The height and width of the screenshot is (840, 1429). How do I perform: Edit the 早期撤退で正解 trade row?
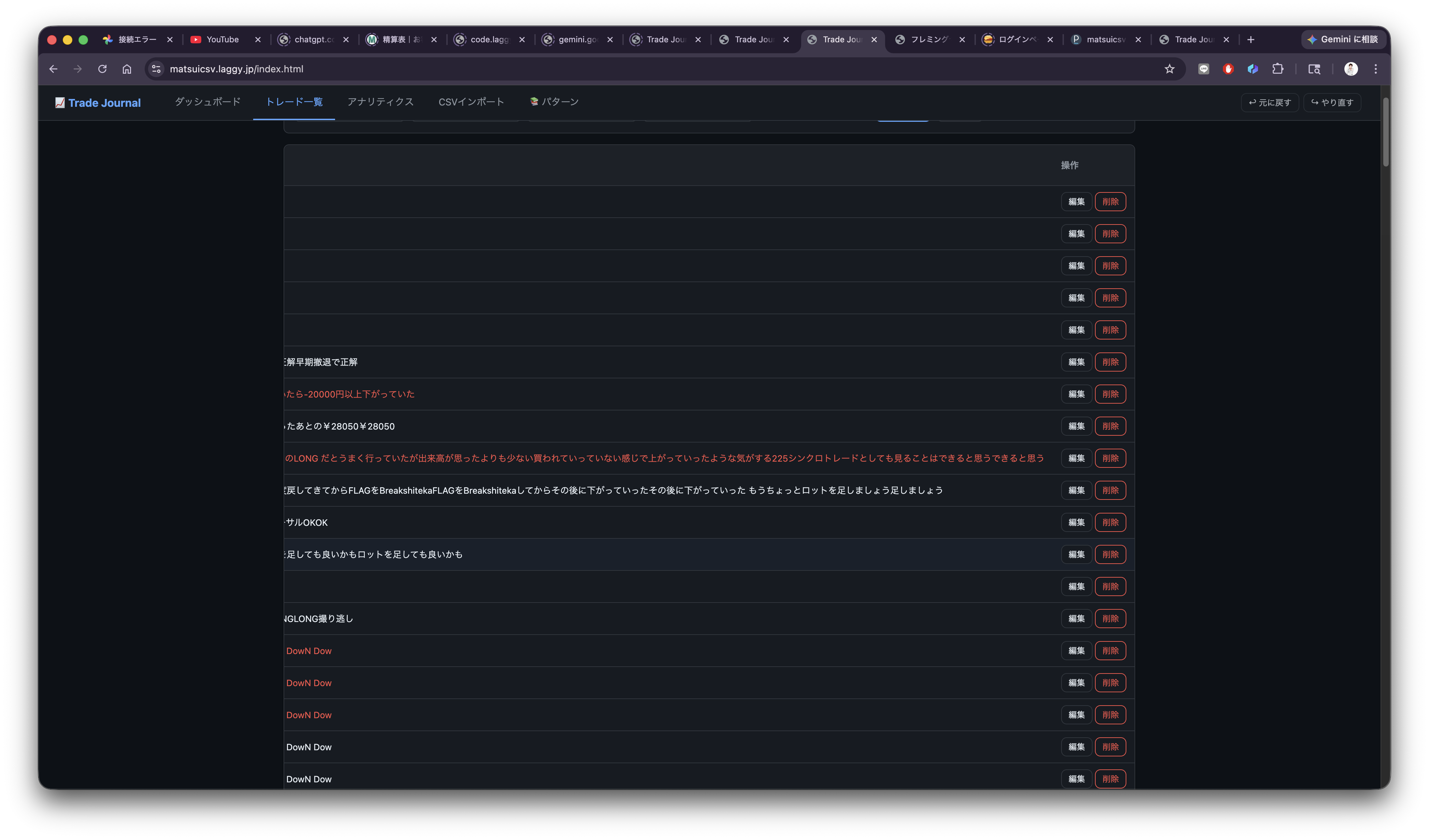pos(1076,362)
